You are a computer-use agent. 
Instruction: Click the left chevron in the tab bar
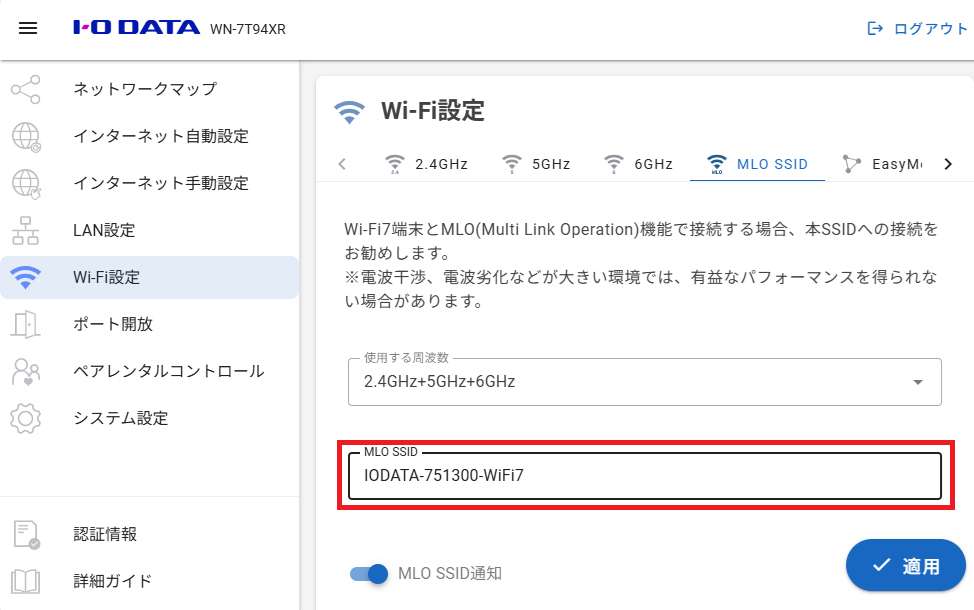click(x=342, y=163)
